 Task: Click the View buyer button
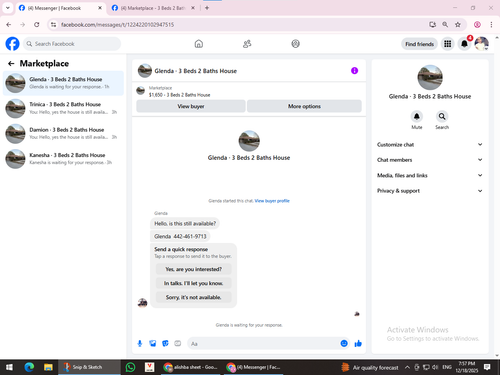coord(191,106)
